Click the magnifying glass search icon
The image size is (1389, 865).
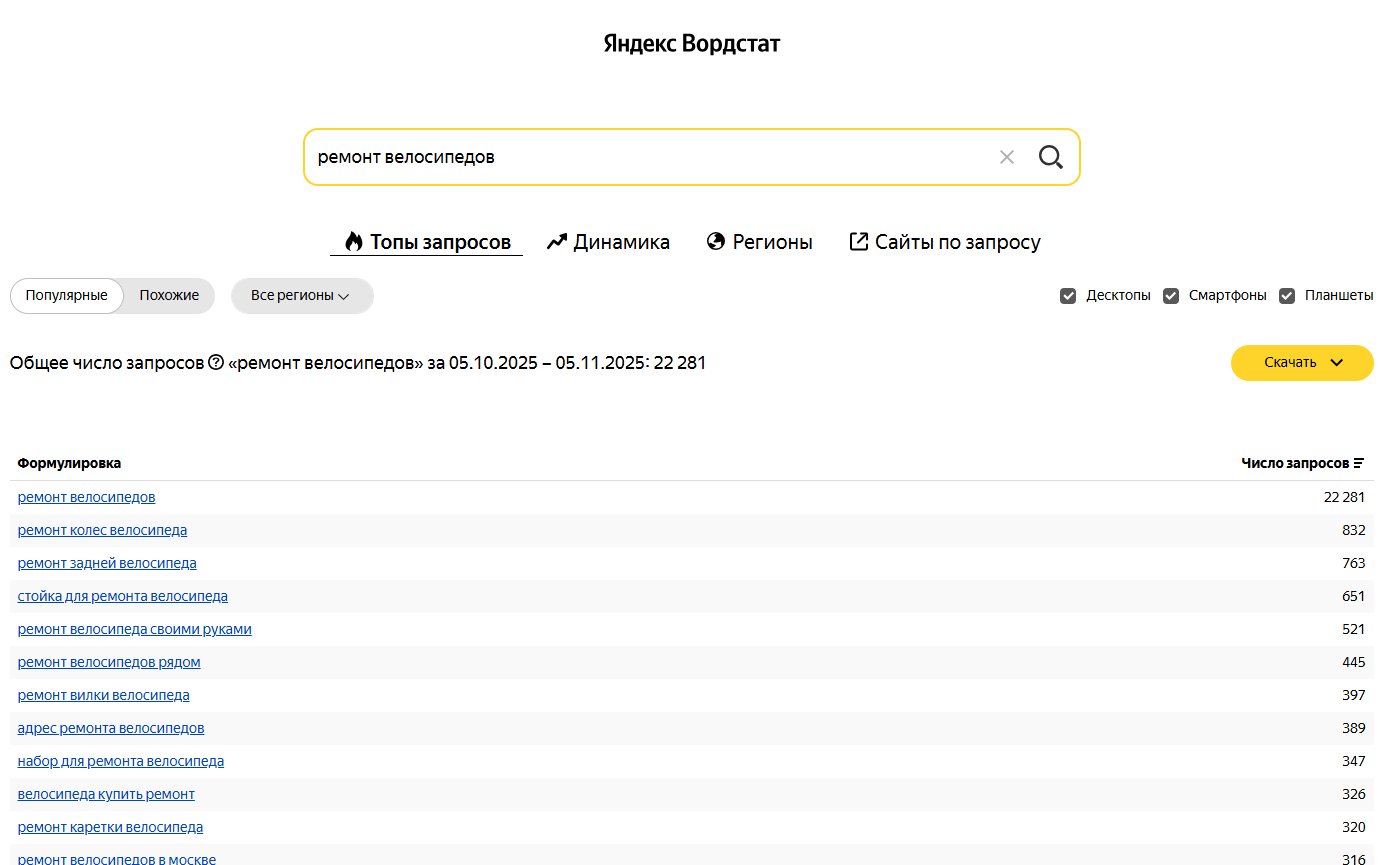pyautogui.click(x=1051, y=157)
